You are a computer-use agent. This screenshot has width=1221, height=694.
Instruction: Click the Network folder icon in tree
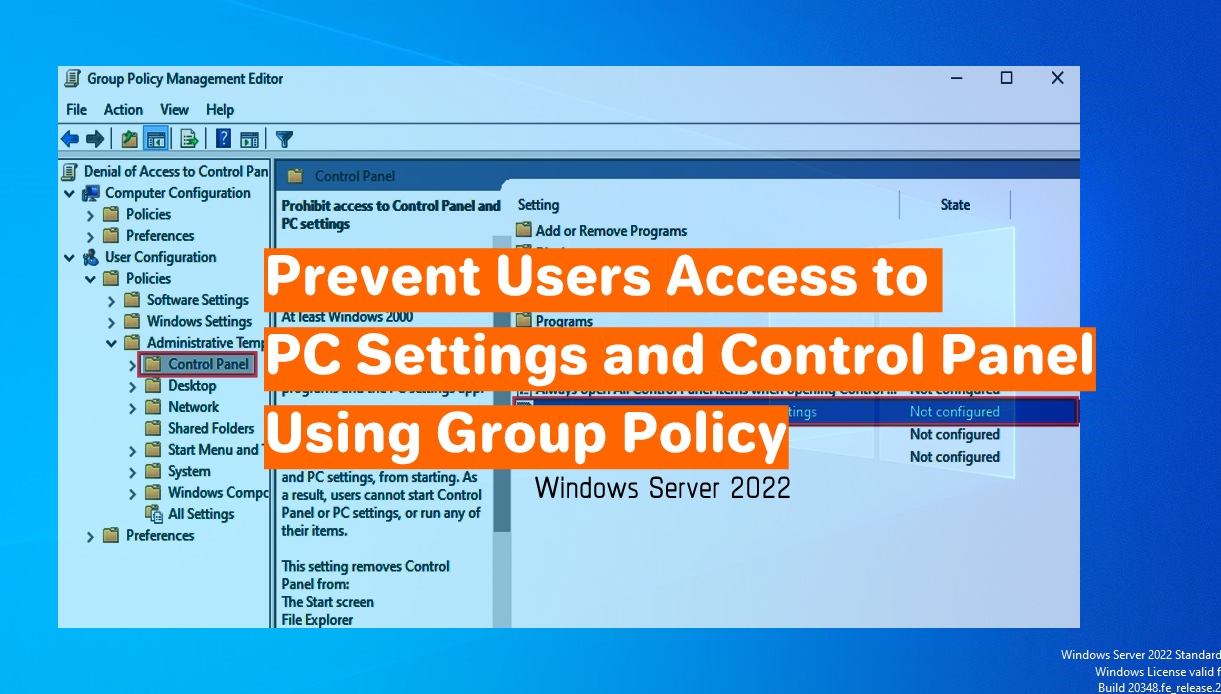click(x=153, y=406)
